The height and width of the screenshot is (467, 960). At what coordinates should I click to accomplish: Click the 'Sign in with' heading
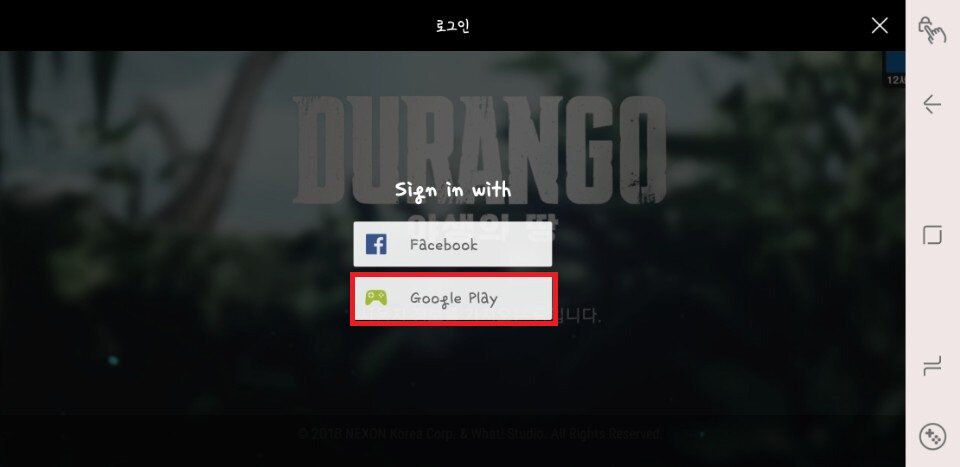coord(453,190)
